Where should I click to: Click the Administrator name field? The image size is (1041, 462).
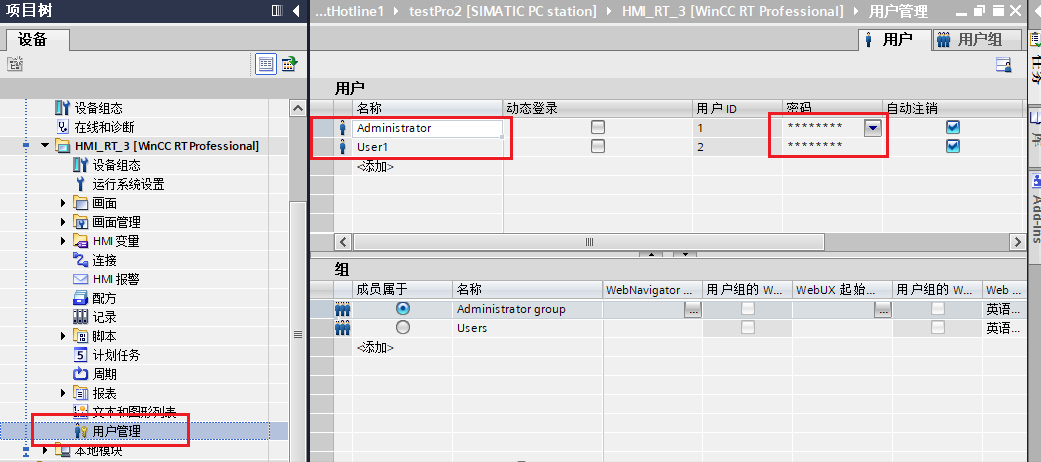[427, 128]
